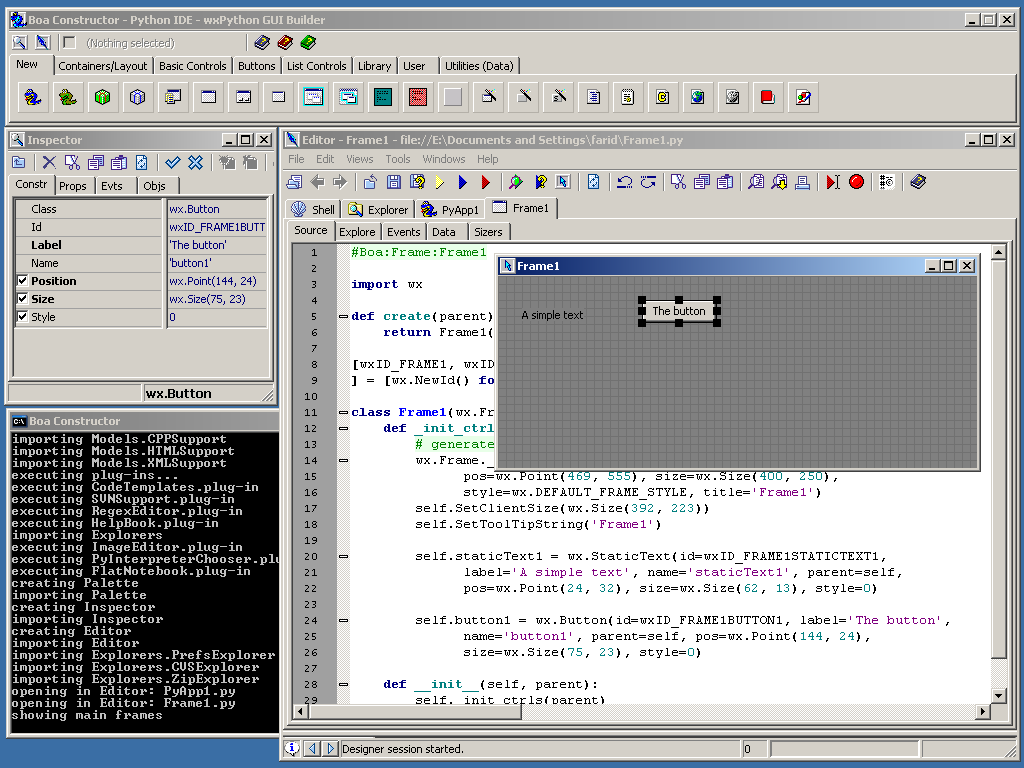The image size is (1024, 768).
Task: Open the help book icon in the Editor toolbar
Action: tap(918, 182)
